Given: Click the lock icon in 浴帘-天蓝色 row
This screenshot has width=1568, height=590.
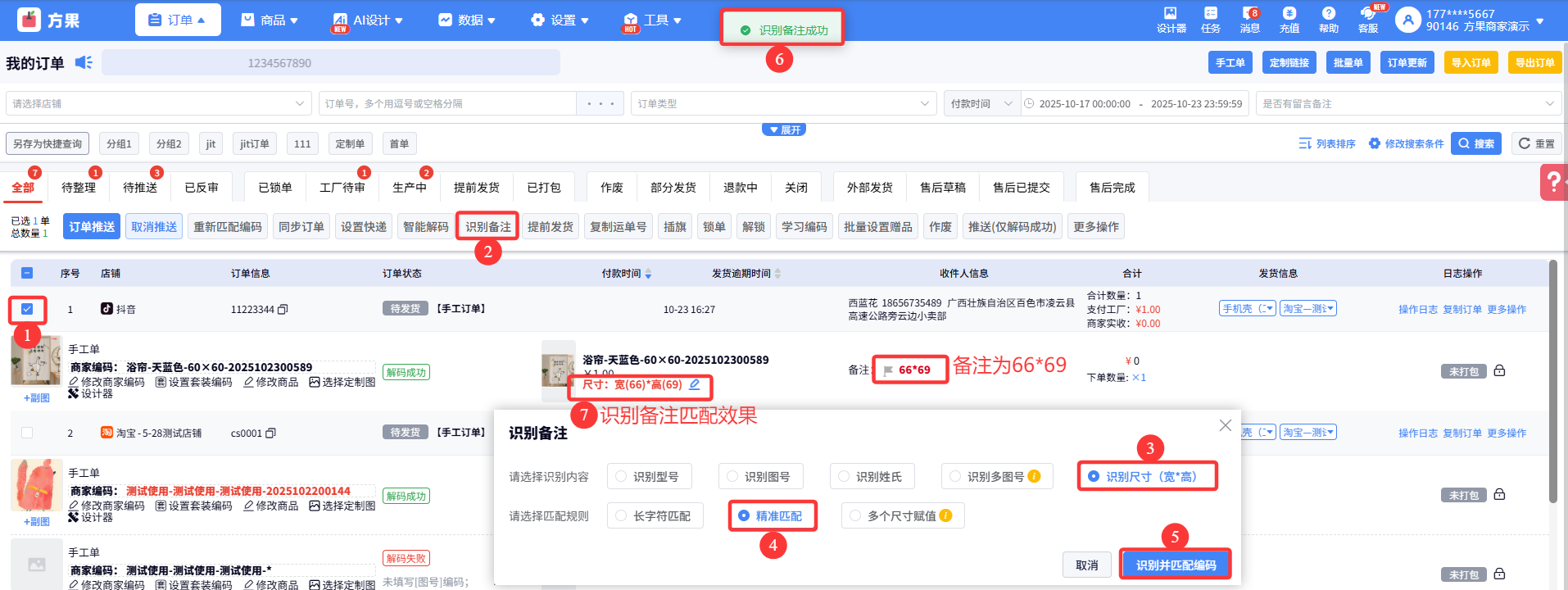Looking at the screenshot, I should (1499, 370).
